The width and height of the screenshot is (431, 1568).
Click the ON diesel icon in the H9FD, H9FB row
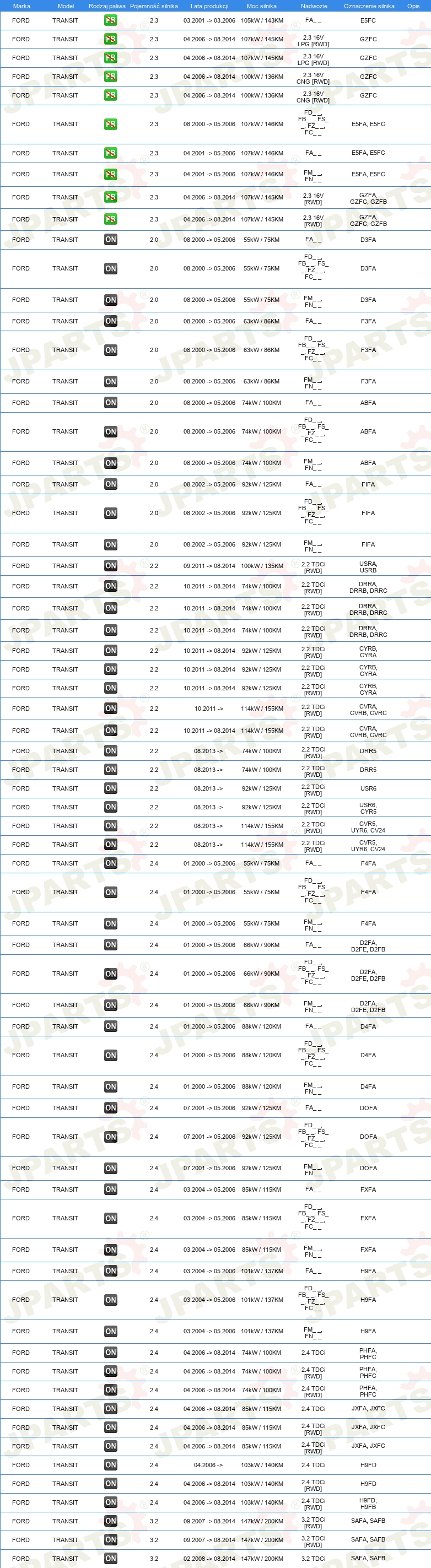coord(110,1502)
